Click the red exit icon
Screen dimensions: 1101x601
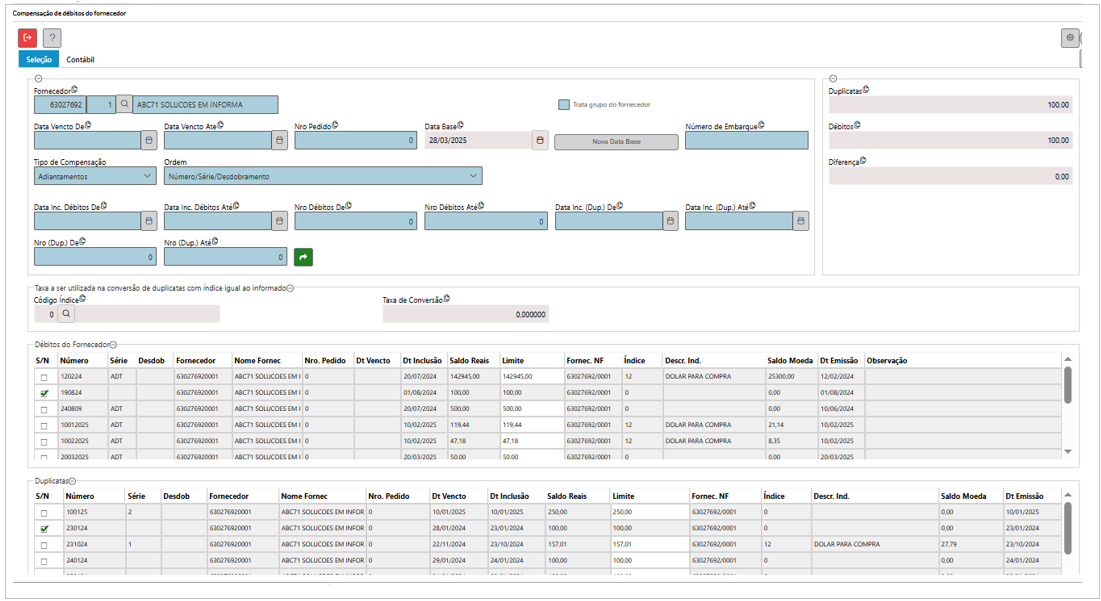pos(27,38)
